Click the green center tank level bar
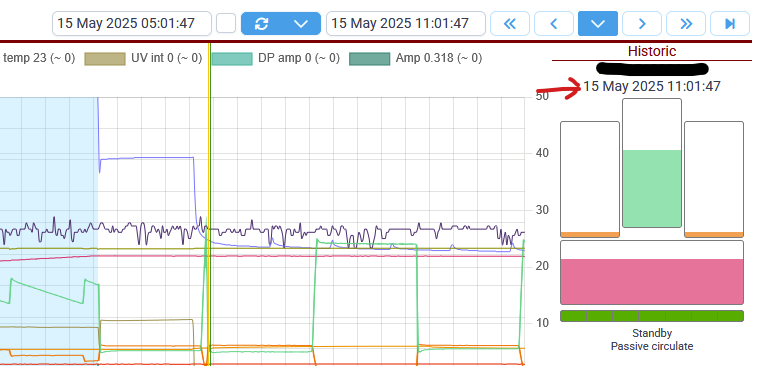The width and height of the screenshot is (757, 366). (x=652, y=188)
